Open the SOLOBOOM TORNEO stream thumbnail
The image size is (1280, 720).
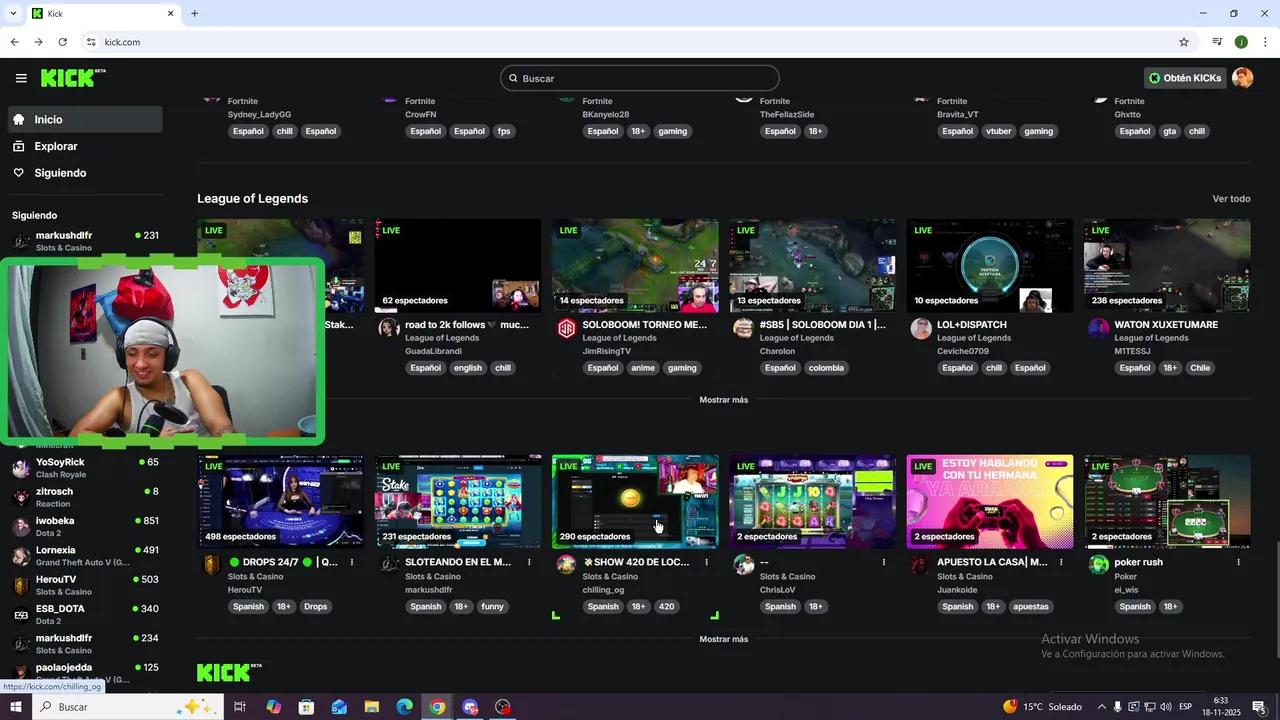click(x=635, y=265)
